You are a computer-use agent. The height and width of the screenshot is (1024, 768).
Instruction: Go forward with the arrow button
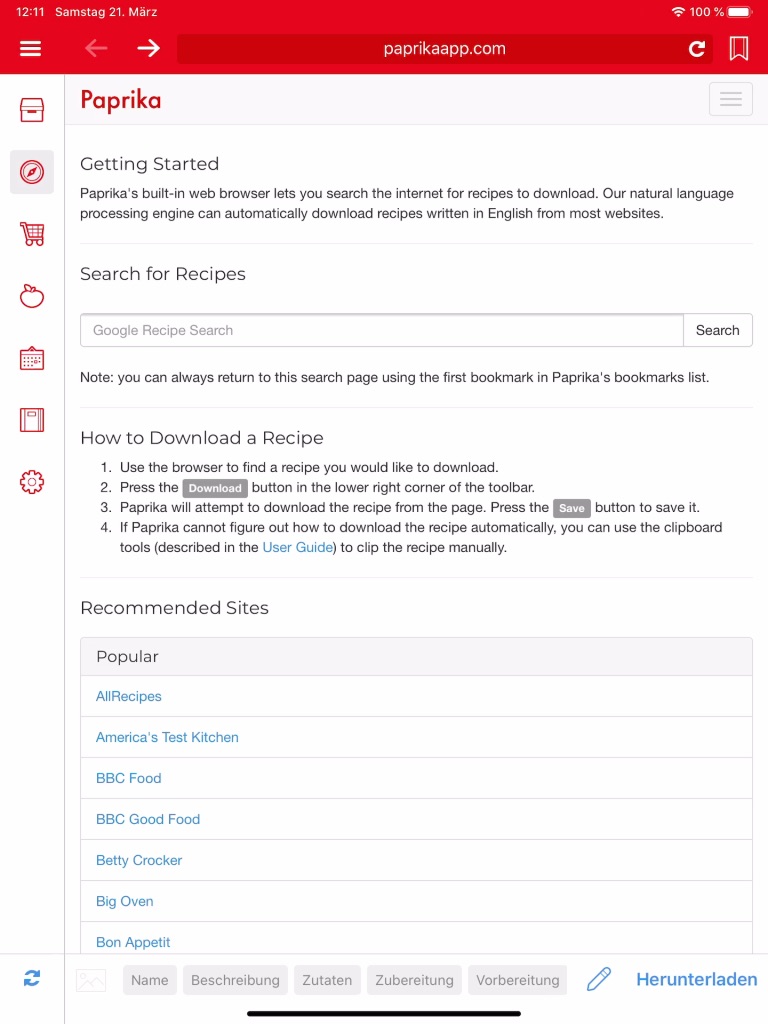click(149, 49)
